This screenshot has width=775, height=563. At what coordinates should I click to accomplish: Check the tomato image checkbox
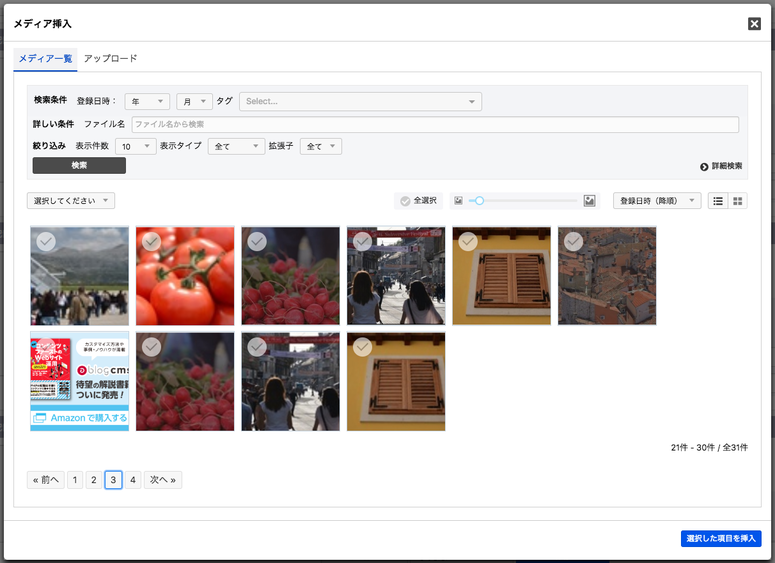click(x=151, y=241)
